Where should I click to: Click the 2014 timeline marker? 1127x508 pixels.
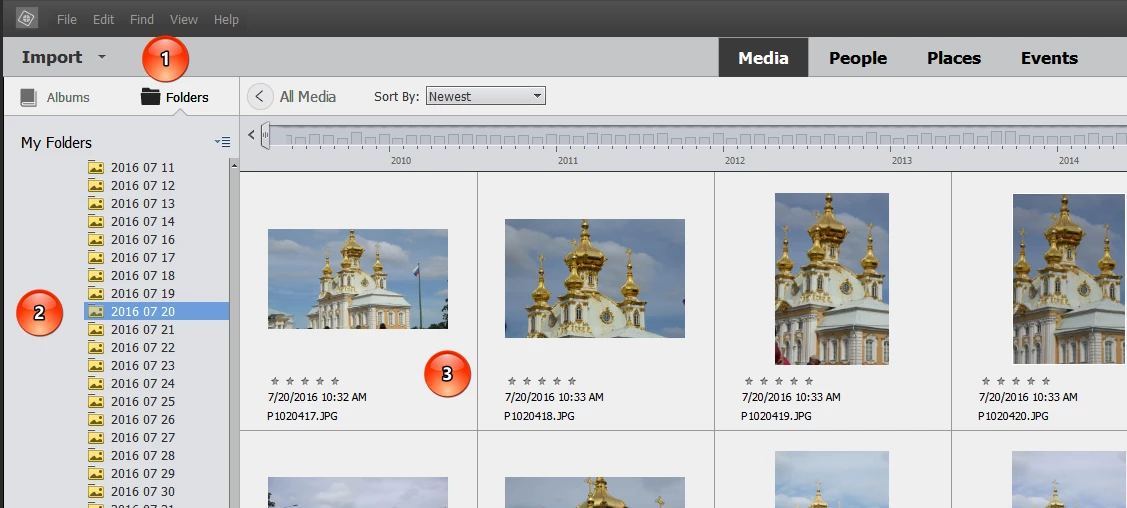click(1069, 160)
